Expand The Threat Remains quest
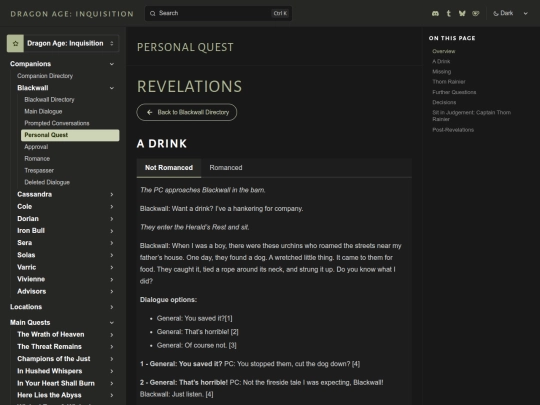Viewport: 540px width, 405px height. pos(112,347)
